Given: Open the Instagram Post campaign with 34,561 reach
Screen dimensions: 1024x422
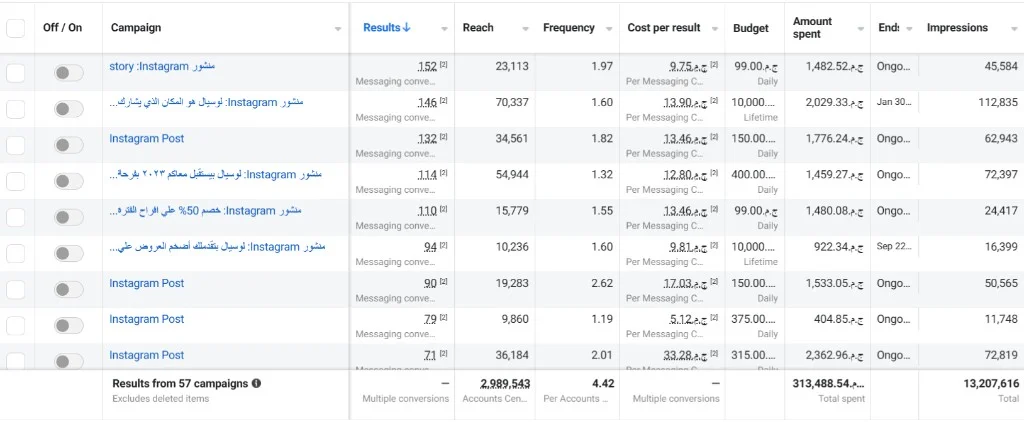Looking at the screenshot, I should (146, 138).
